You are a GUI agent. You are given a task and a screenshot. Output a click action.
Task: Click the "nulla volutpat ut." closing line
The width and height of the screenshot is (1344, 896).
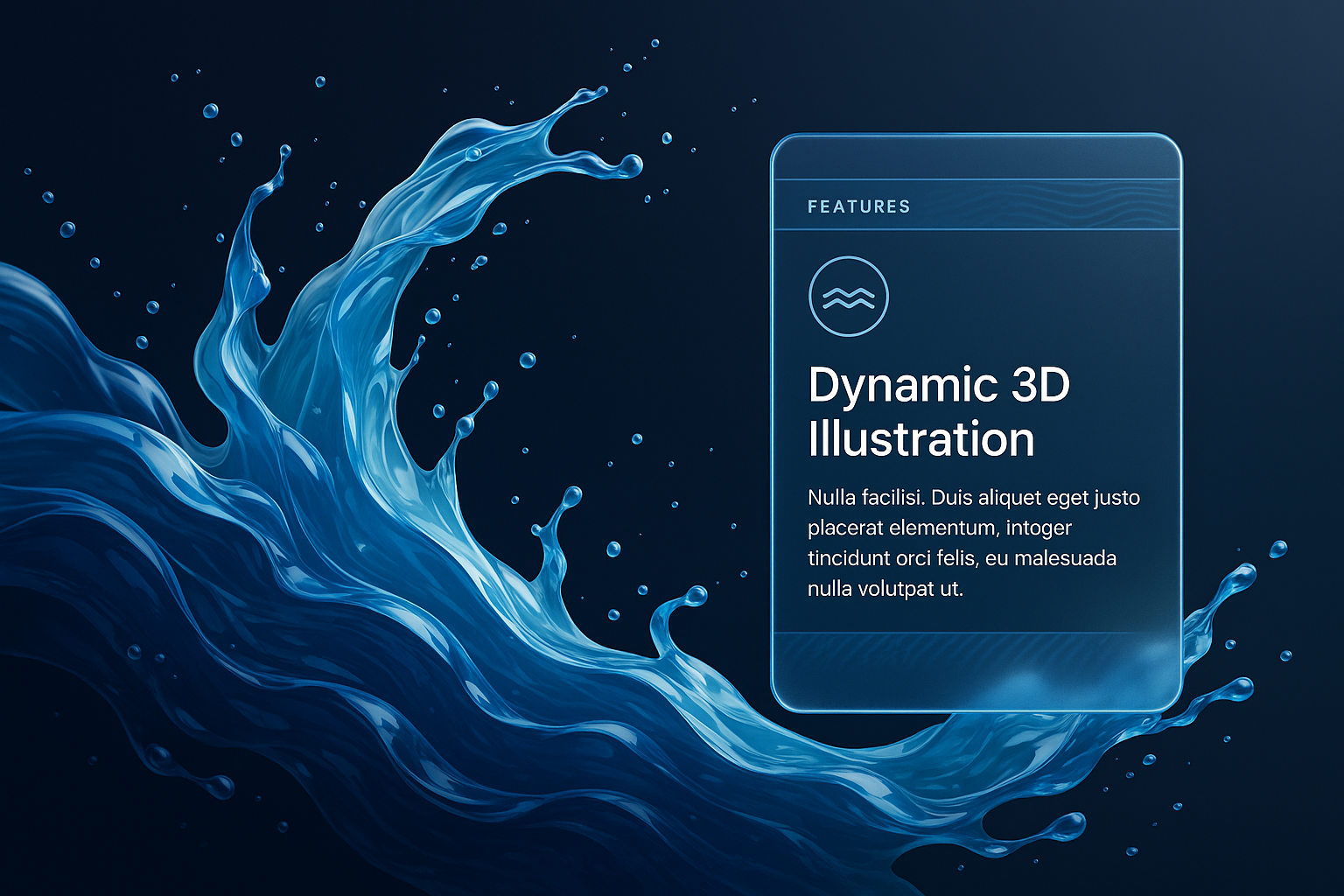click(x=885, y=589)
